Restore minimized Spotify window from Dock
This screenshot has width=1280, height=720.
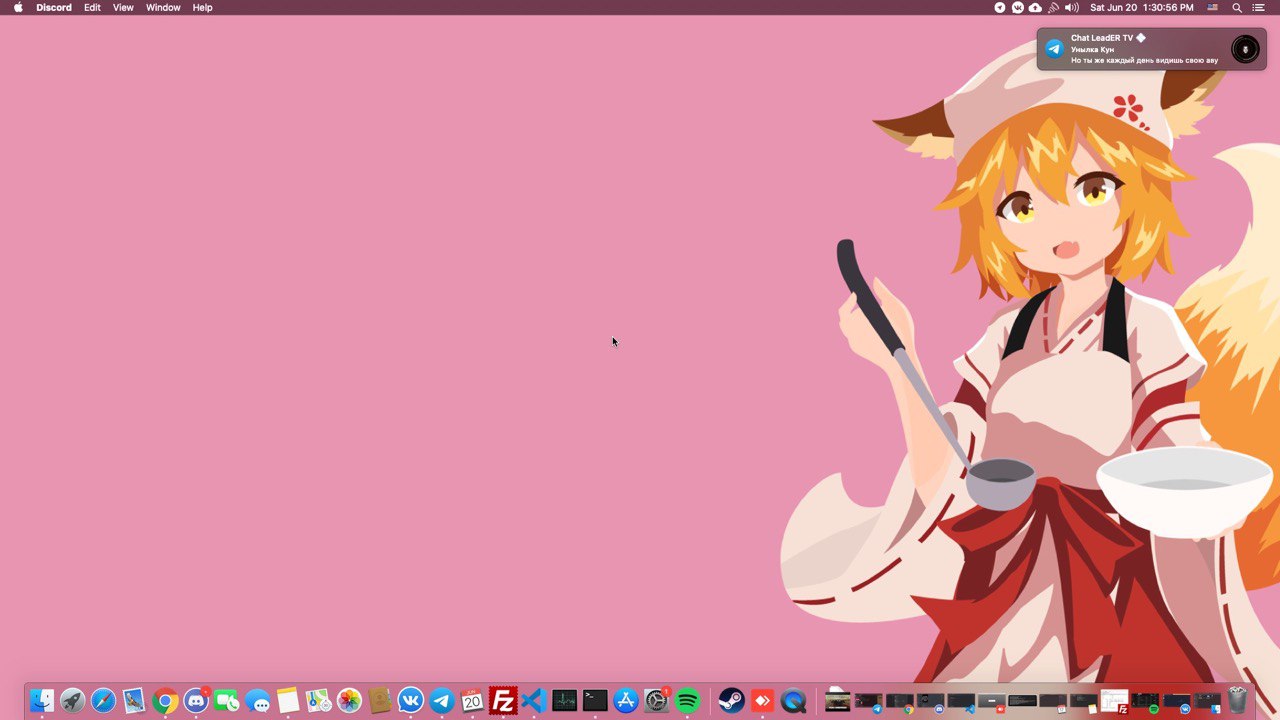pos(1146,702)
